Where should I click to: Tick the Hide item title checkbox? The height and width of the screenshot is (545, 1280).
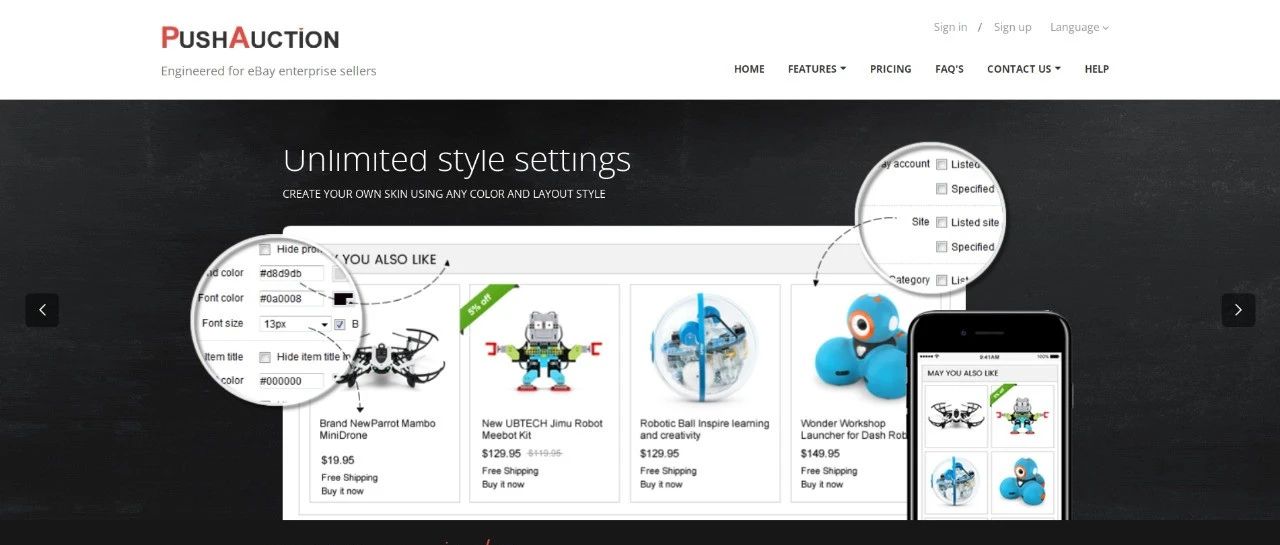point(265,357)
